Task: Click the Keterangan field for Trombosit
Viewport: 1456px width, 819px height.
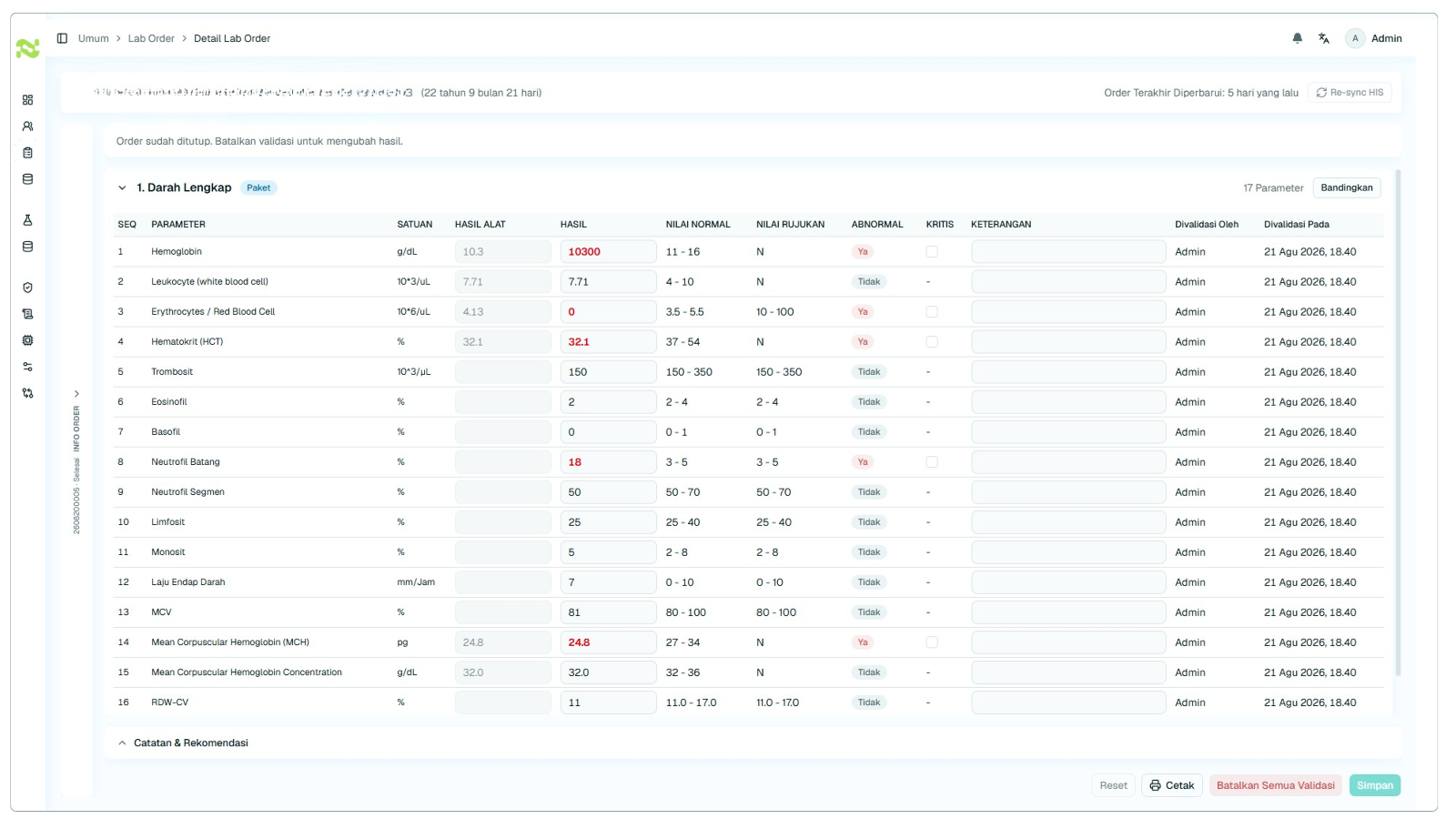Action: pyautogui.click(x=1068, y=372)
